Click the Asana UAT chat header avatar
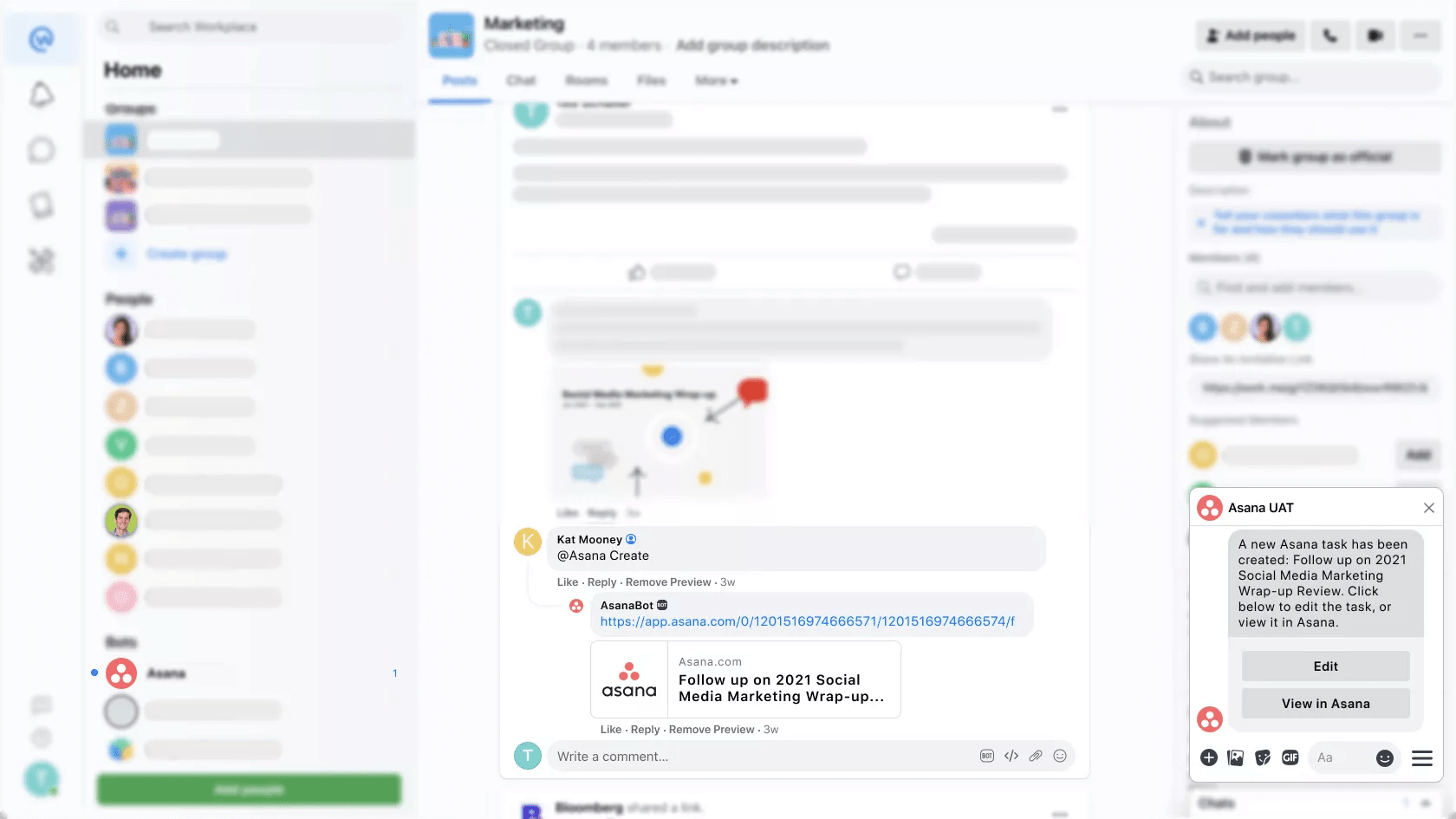1456x819 pixels. point(1210,508)
